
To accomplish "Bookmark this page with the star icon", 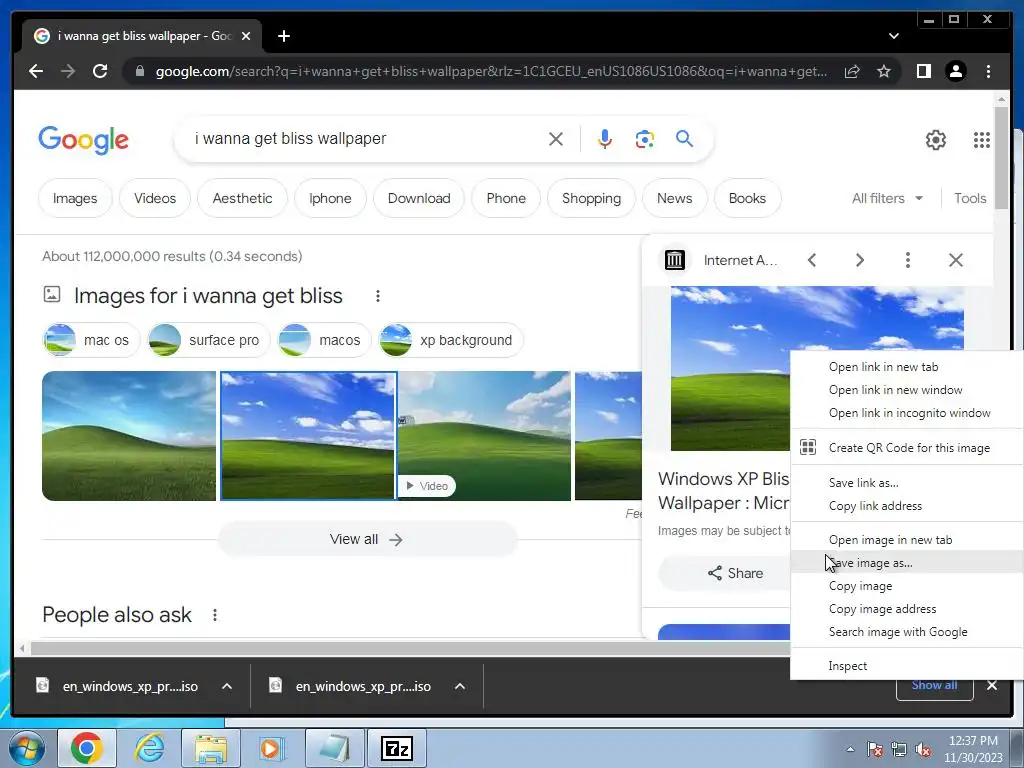I will point(884,71).
